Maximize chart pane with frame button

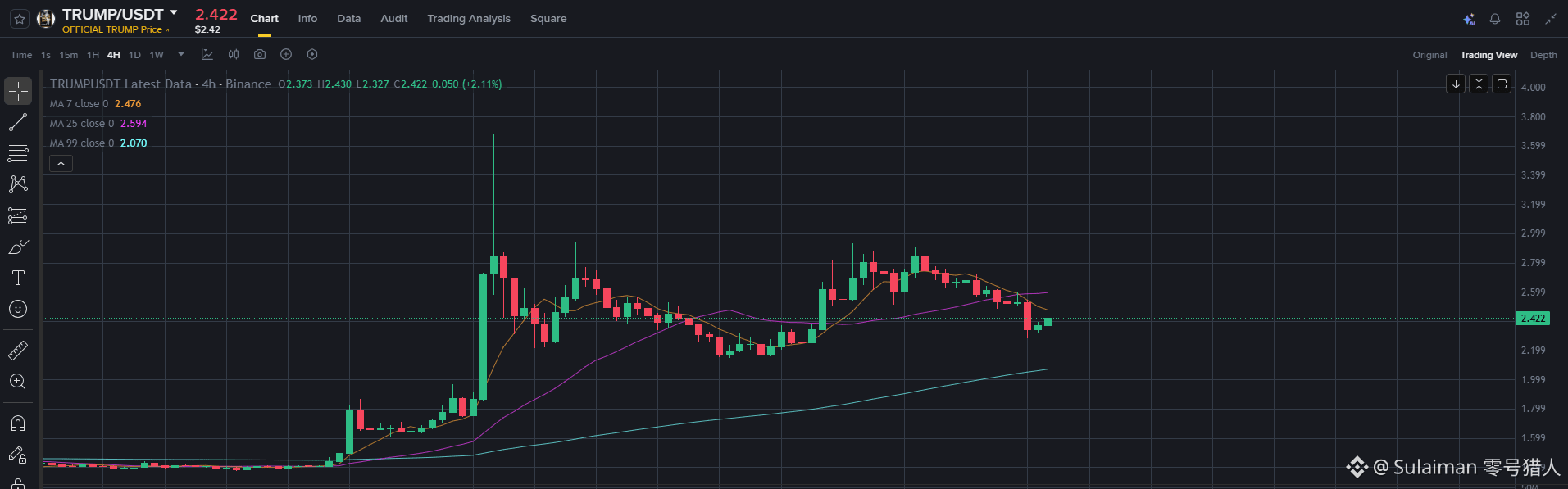pos(1502,84)
